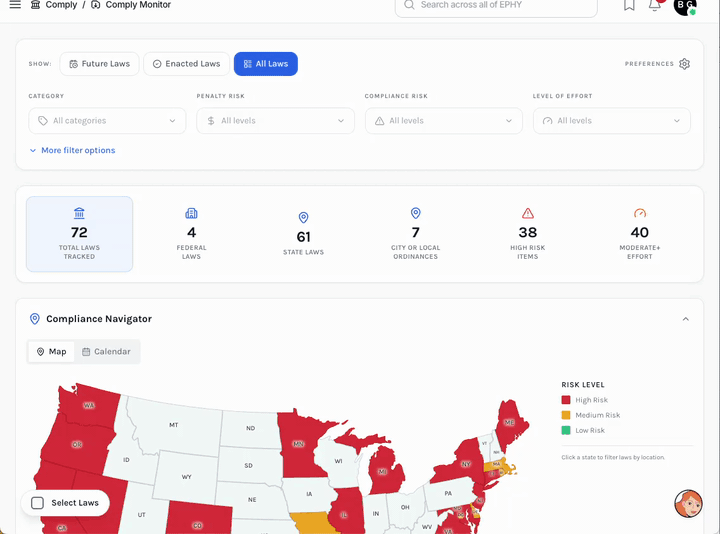The width and height of the screenshot is (720, 534).
Task: Collapse the Compliance Navigator panel
Action: click(x=686, y=319)
